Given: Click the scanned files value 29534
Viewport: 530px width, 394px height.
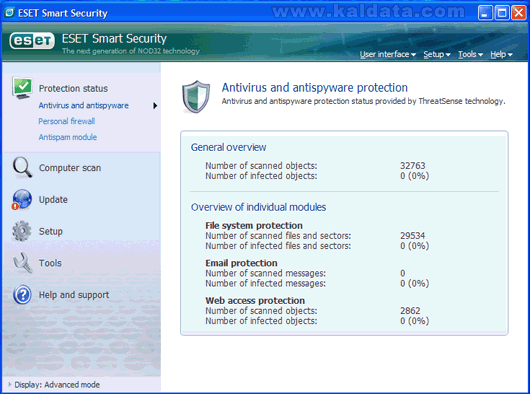Looking at the screenshot, I should 412,236.
